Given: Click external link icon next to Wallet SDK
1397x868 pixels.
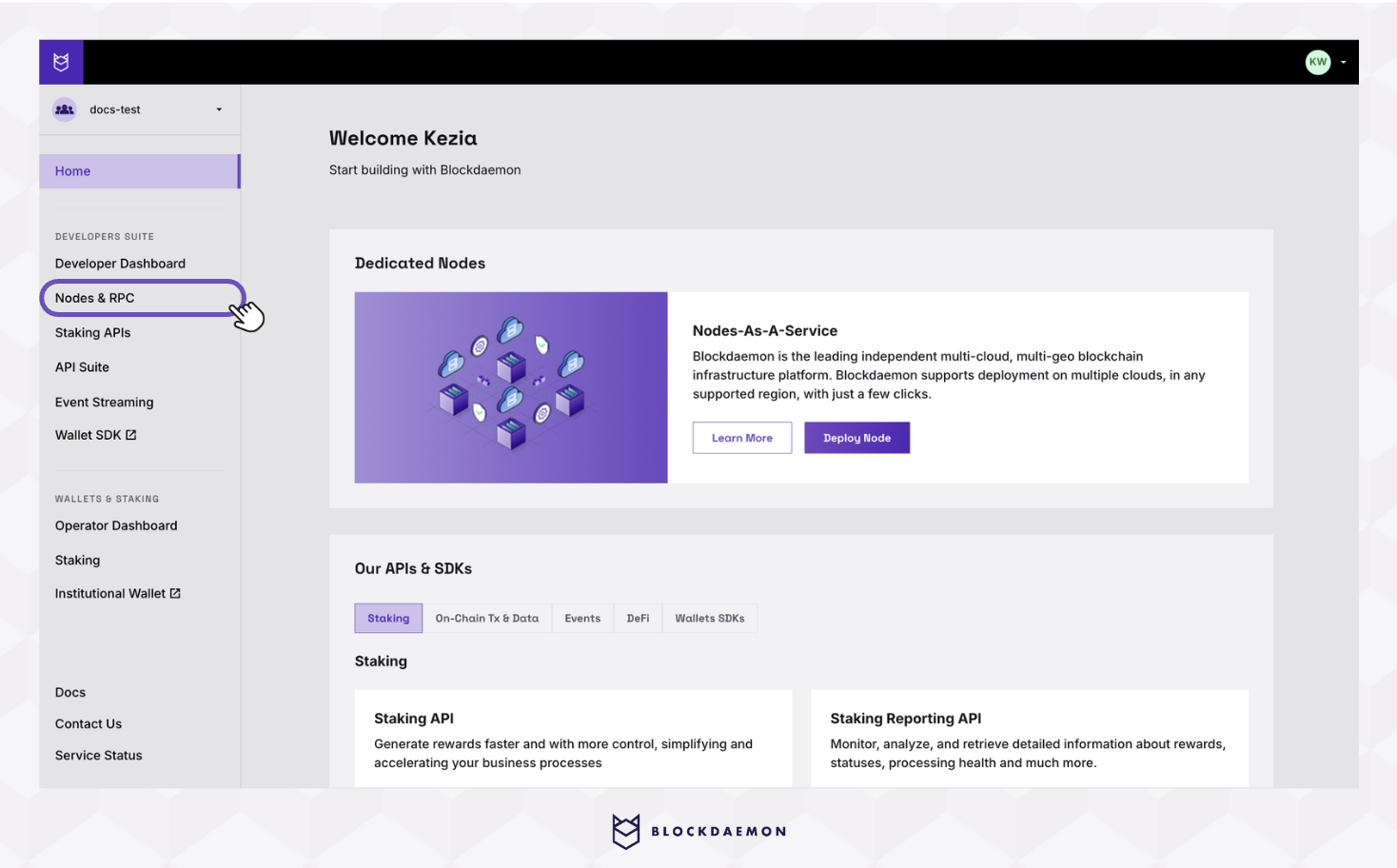Looking at the screenshot, I should click(131, 435).
